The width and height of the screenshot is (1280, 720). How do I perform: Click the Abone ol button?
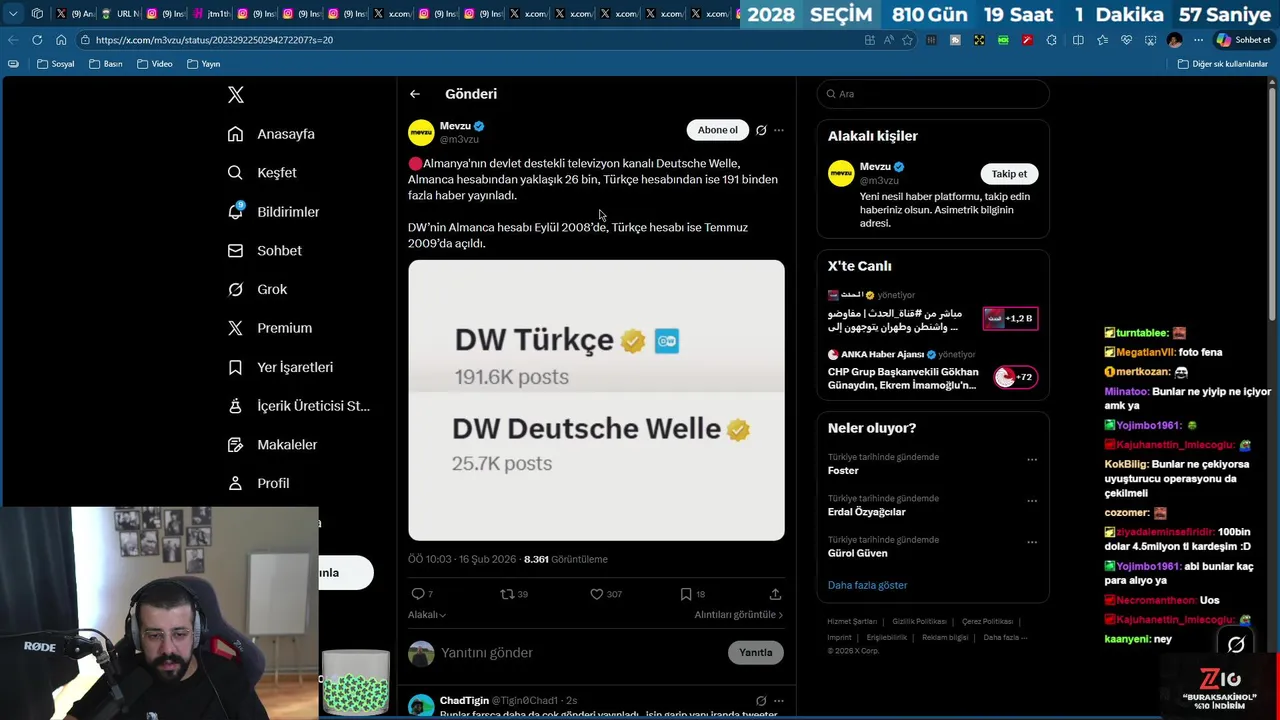click(717, 130)
